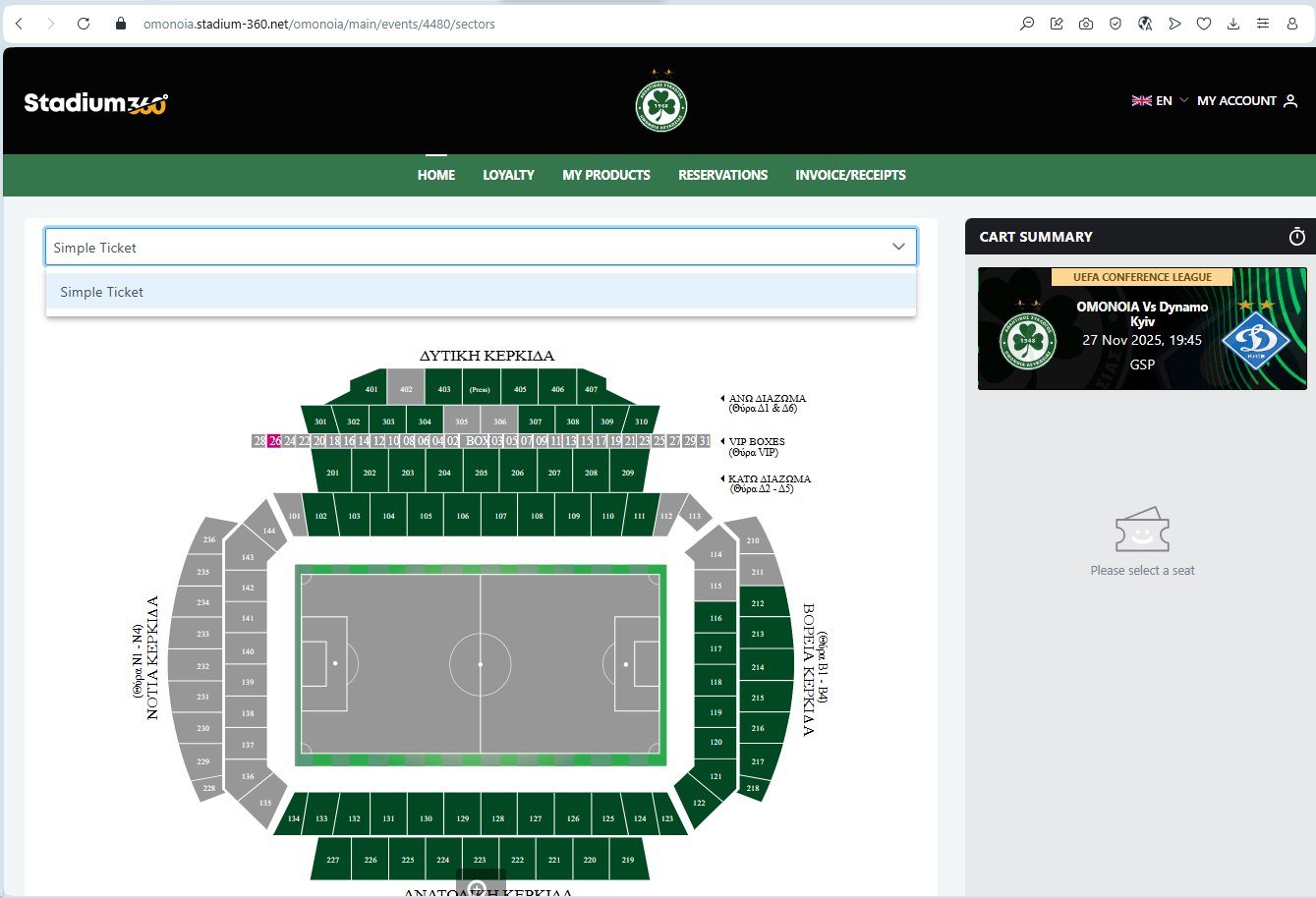Image resolution: width=1316 pixels, height=898 pixels.
Task: Click the zoom out magnifier icon in toolbar
Action: [x=1027, y=24]
